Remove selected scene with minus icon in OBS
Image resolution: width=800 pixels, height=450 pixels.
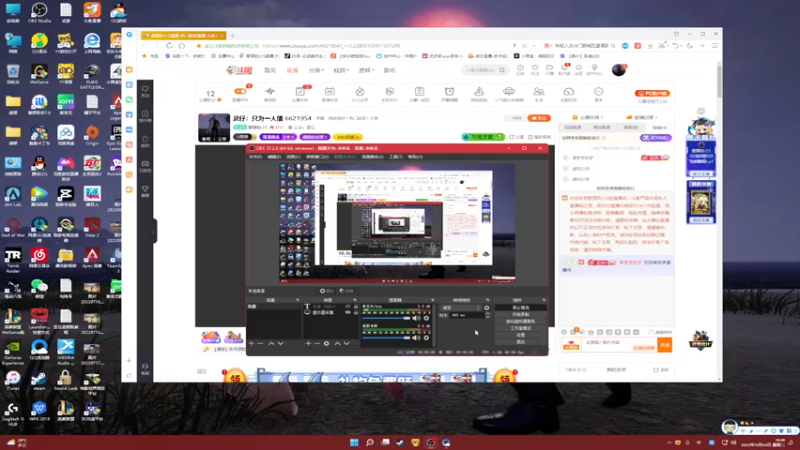pos(261,343)
